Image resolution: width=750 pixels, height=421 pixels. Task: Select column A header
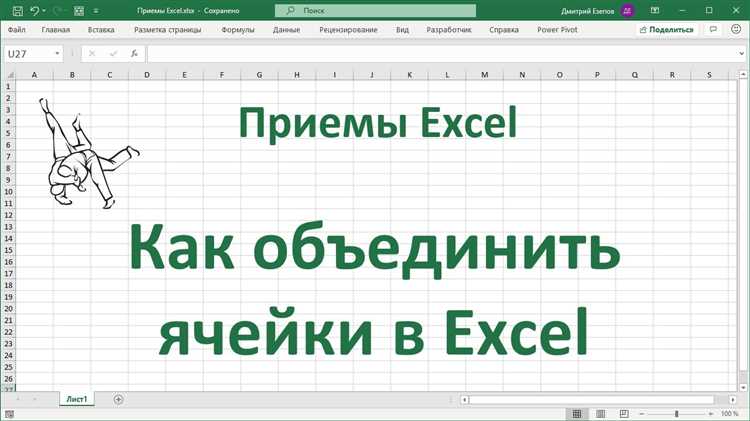(34, 75)
